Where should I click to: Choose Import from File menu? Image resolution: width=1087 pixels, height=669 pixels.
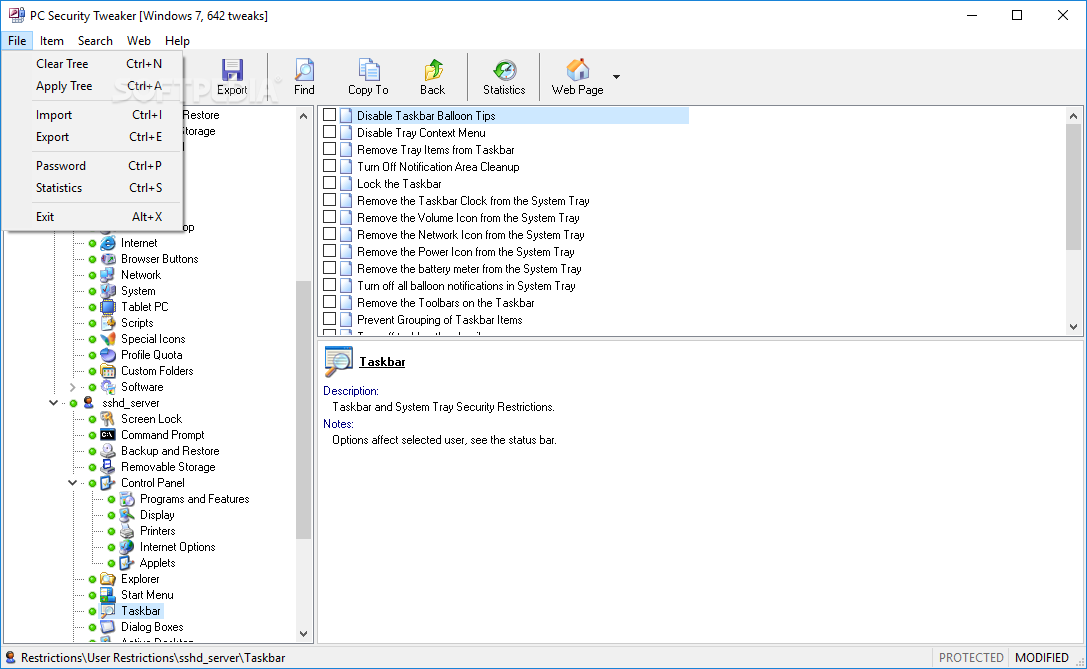(x=92, y=115)
